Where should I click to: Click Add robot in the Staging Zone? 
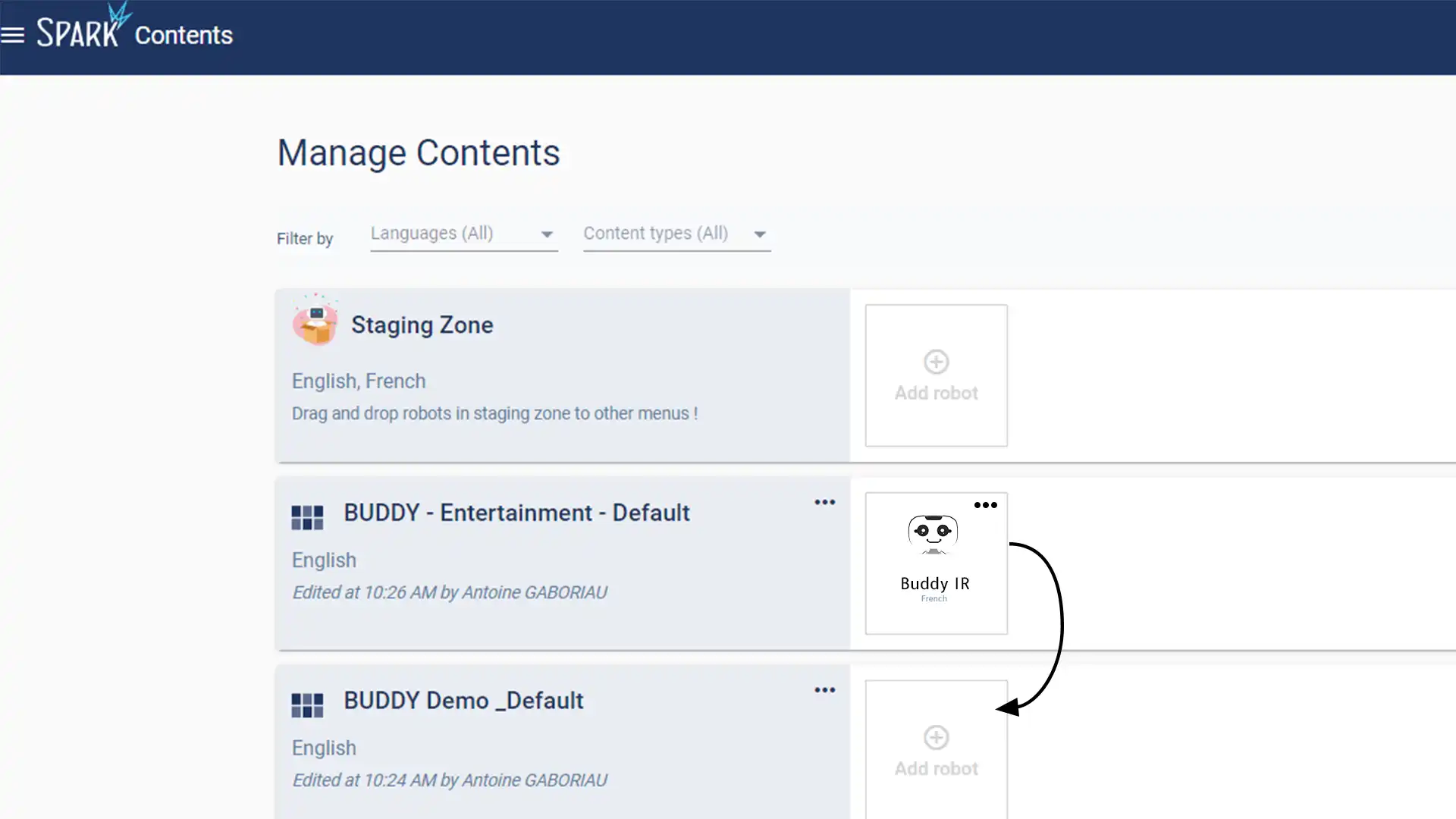tap(936, 393)
